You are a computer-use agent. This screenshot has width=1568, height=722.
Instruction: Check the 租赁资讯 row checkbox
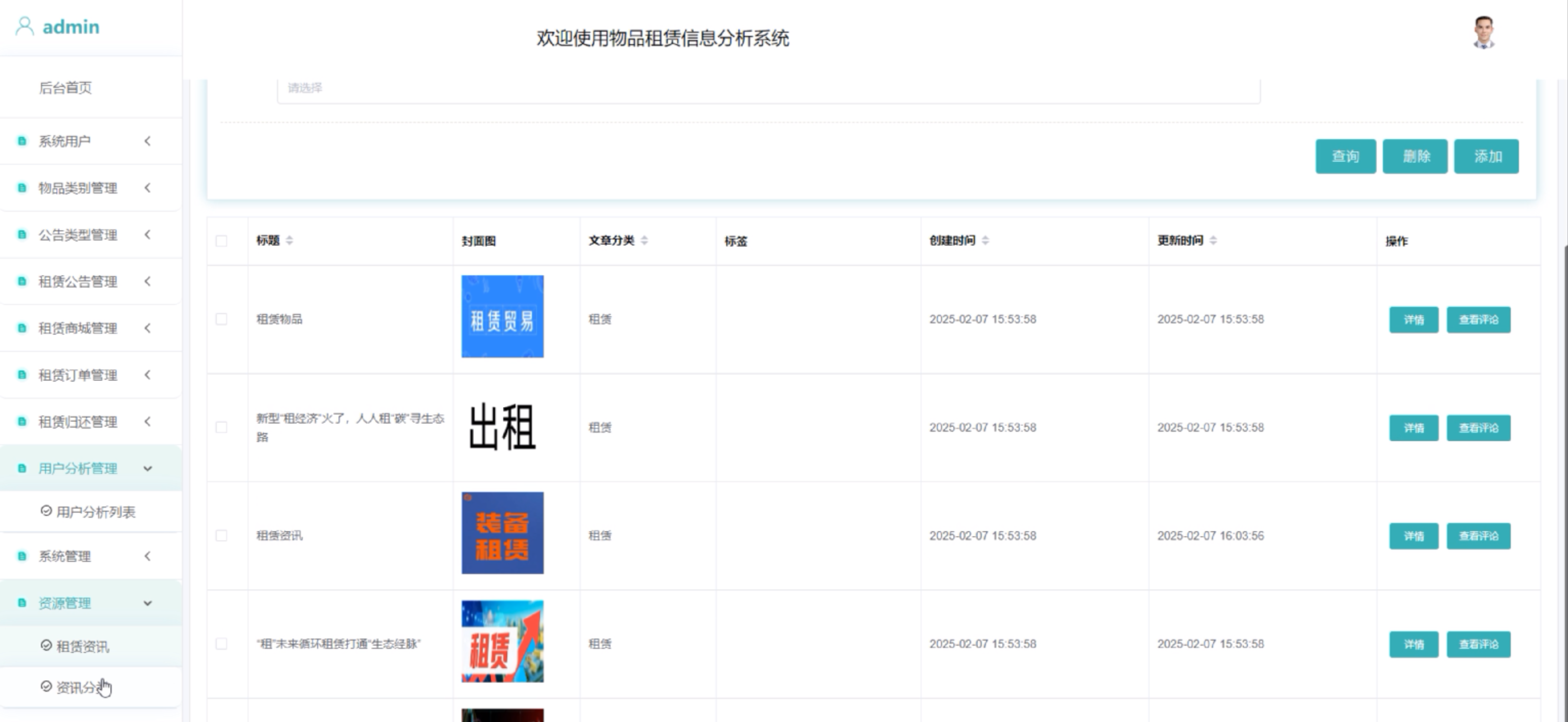(x=221, y=536)
